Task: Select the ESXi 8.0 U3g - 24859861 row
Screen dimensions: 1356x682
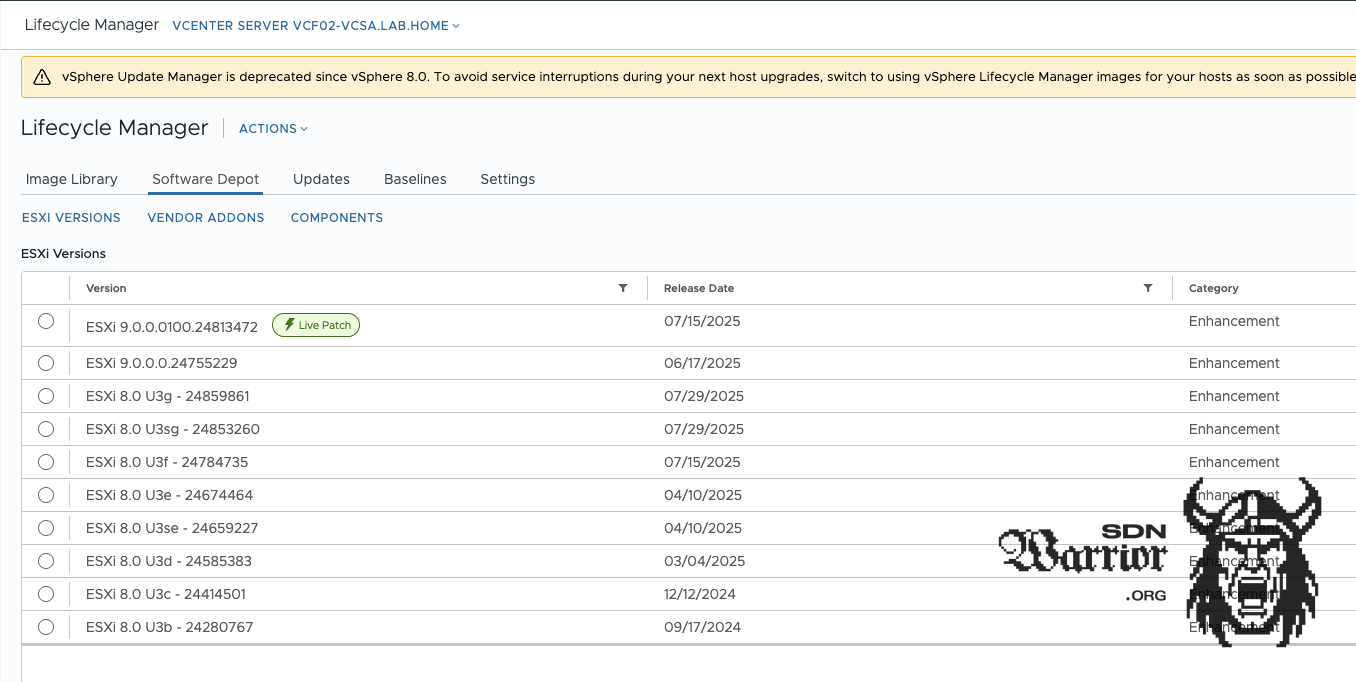Action: tap(45, 395)
